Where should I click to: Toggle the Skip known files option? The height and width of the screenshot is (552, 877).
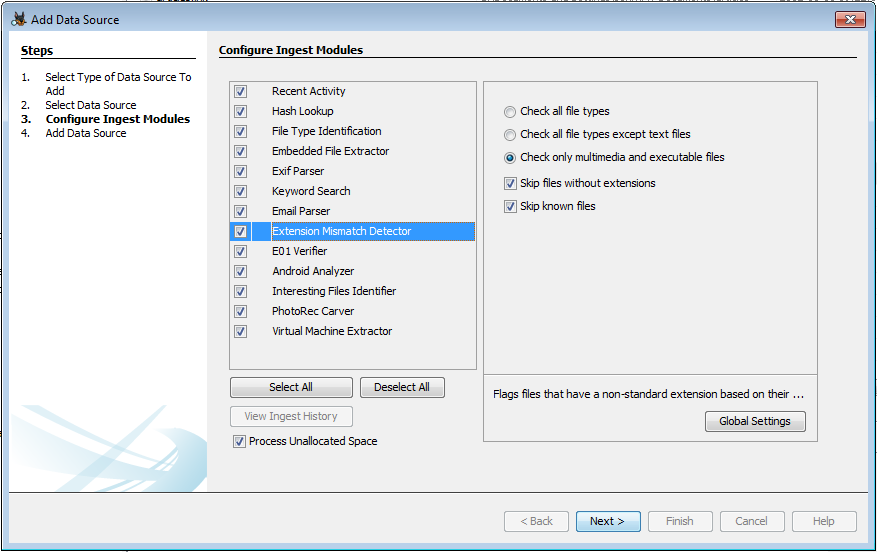click(x=511, y=207)
